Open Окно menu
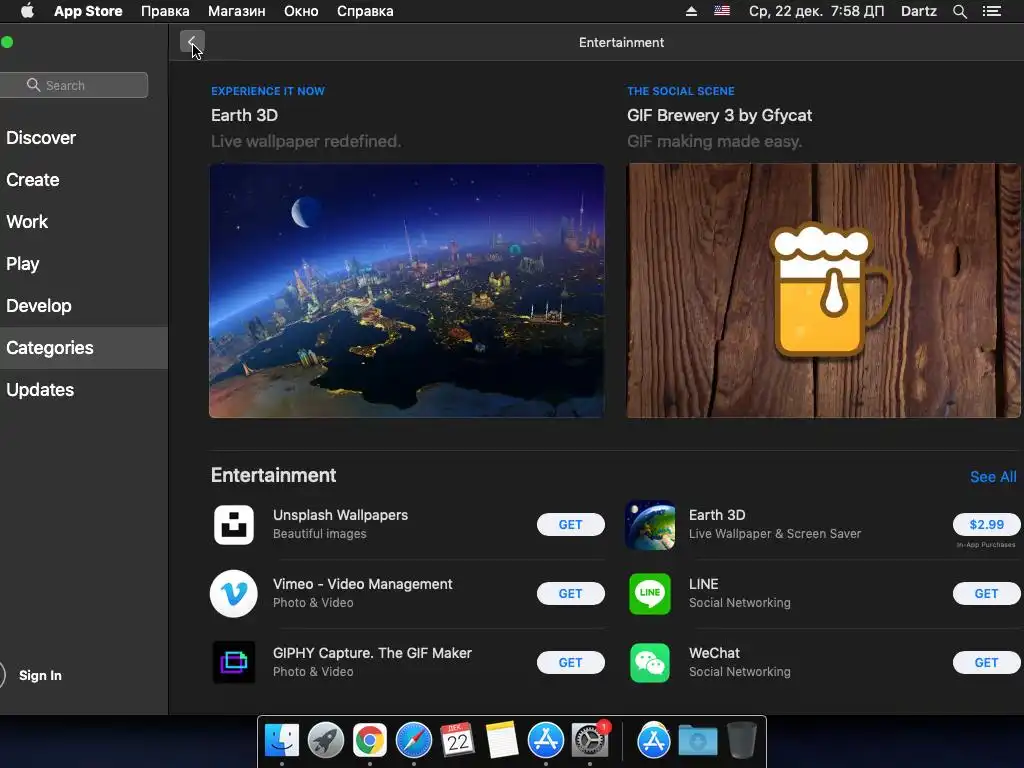The height and width of the screenshot is (768, 1024). (x=301, y=11)
